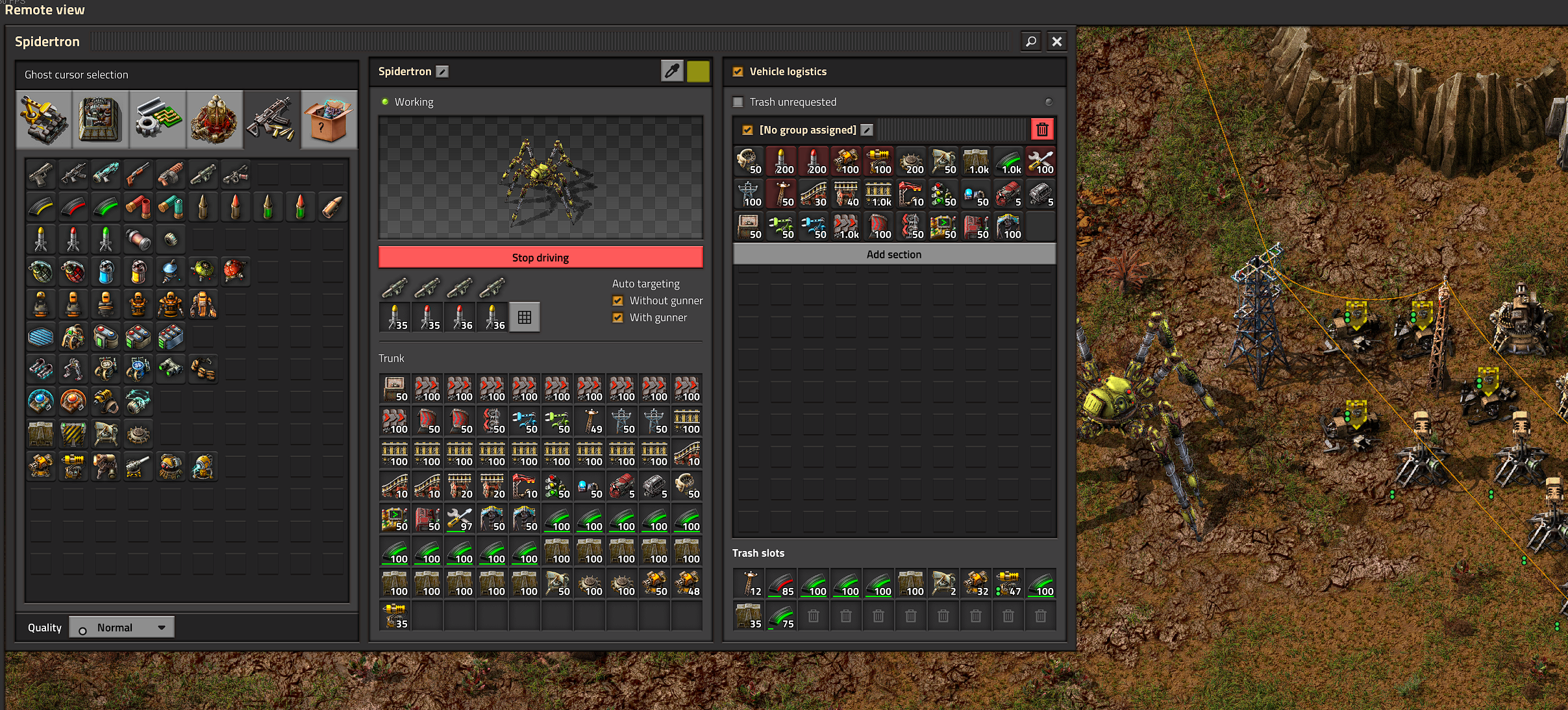Viewport: 1568px width, 710px height.
Task: Select the submachine gun item
Action: 73,174
